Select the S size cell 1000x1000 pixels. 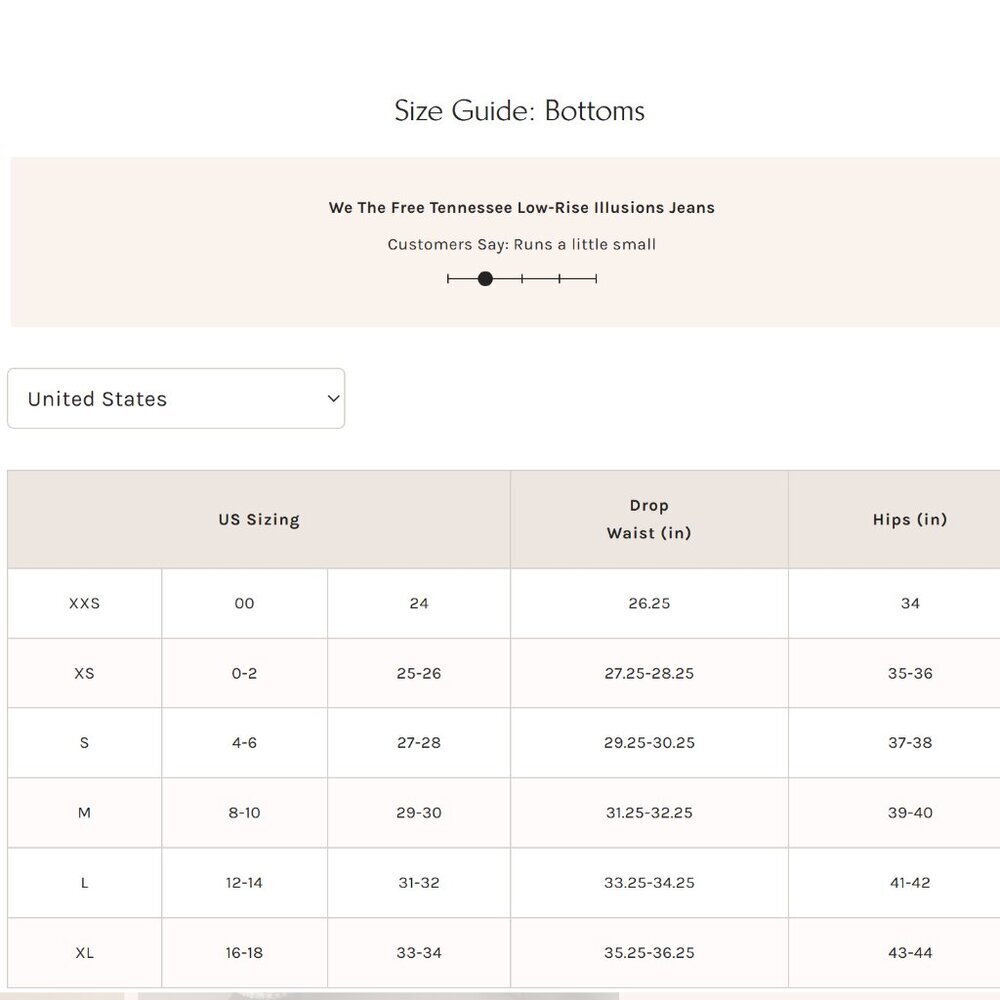point(85,743)
